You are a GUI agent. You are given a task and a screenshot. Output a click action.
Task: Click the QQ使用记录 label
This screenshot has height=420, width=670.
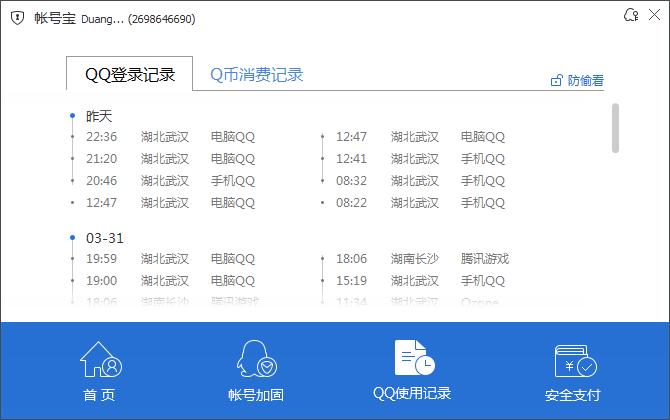[412, 393]
